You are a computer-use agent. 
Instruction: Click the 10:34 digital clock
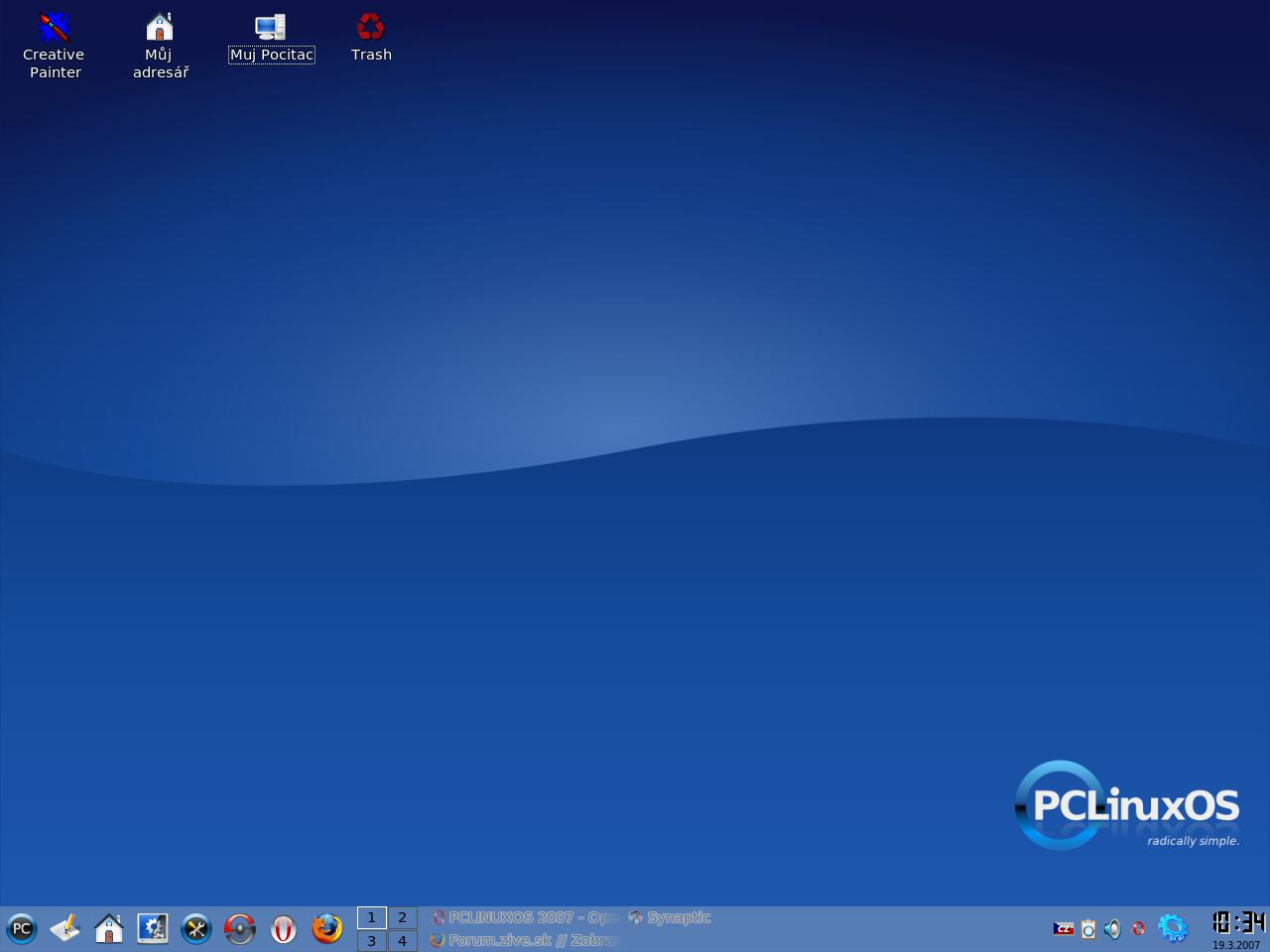click(x=1239, y=923)
